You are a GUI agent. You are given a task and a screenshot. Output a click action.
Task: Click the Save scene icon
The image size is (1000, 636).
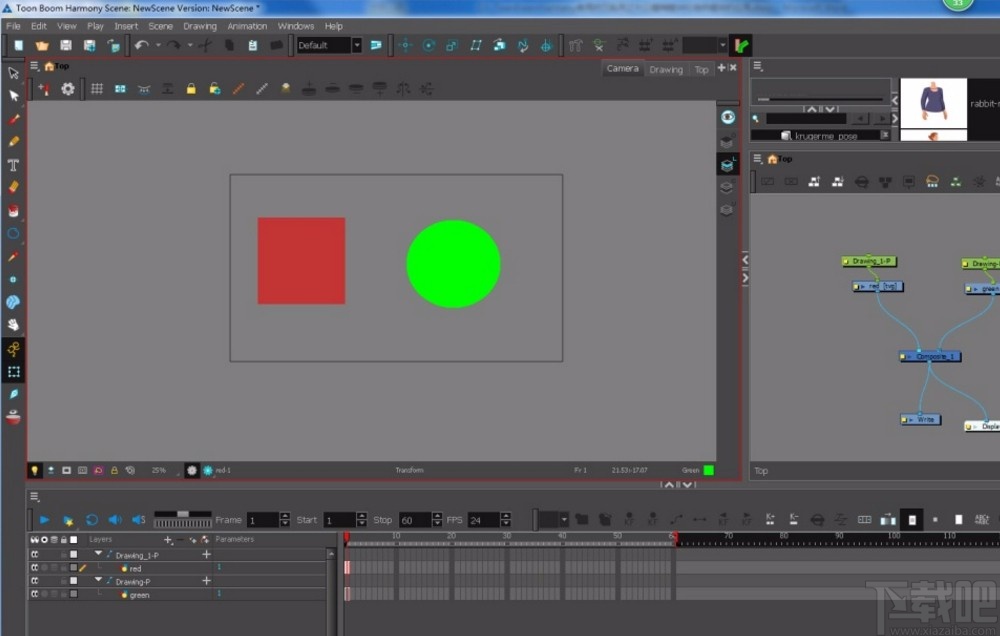[66, 45]
